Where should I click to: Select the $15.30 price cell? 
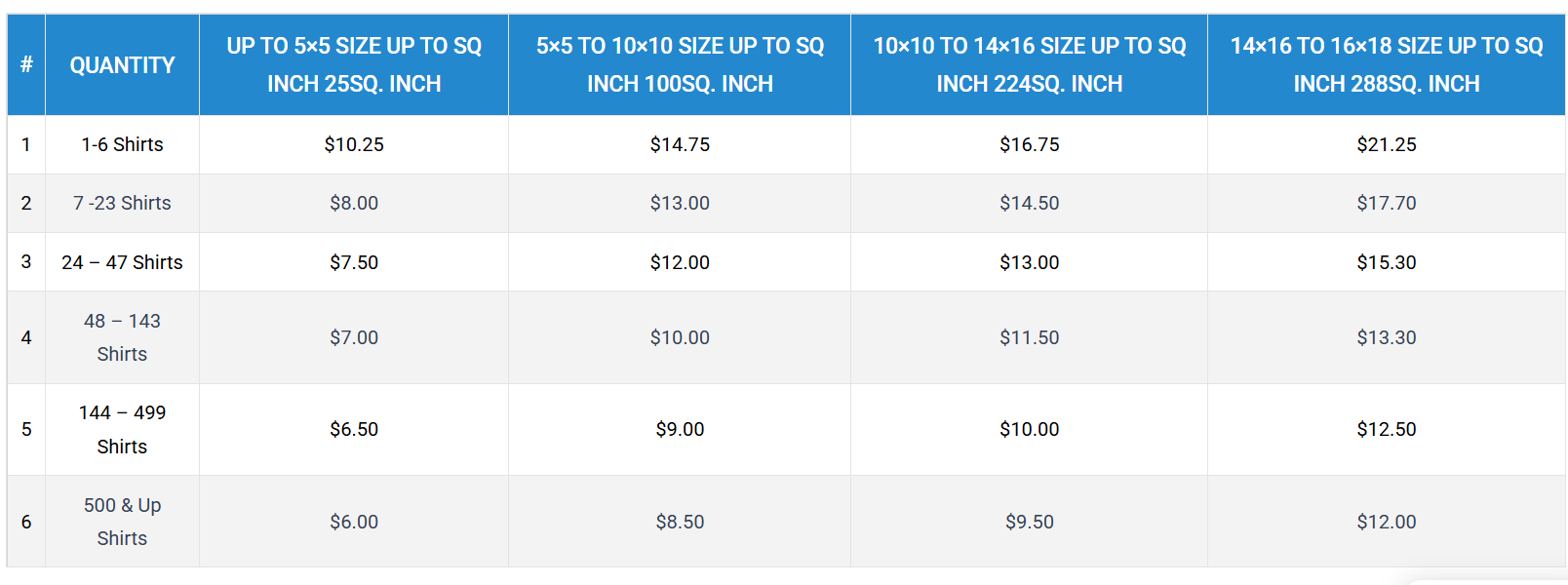pos(1386,262)
